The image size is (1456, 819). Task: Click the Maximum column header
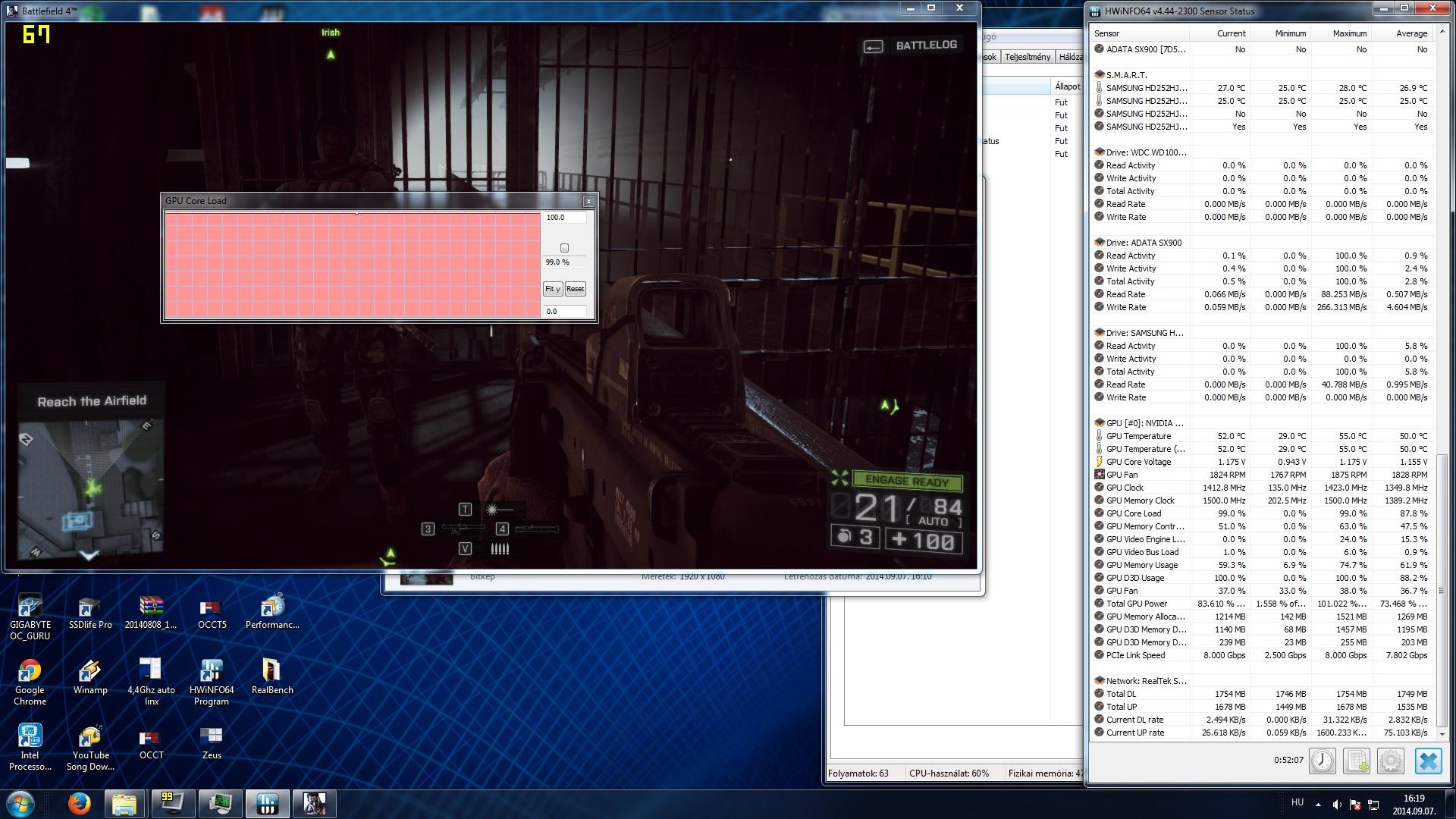[x=1341, y=33]
